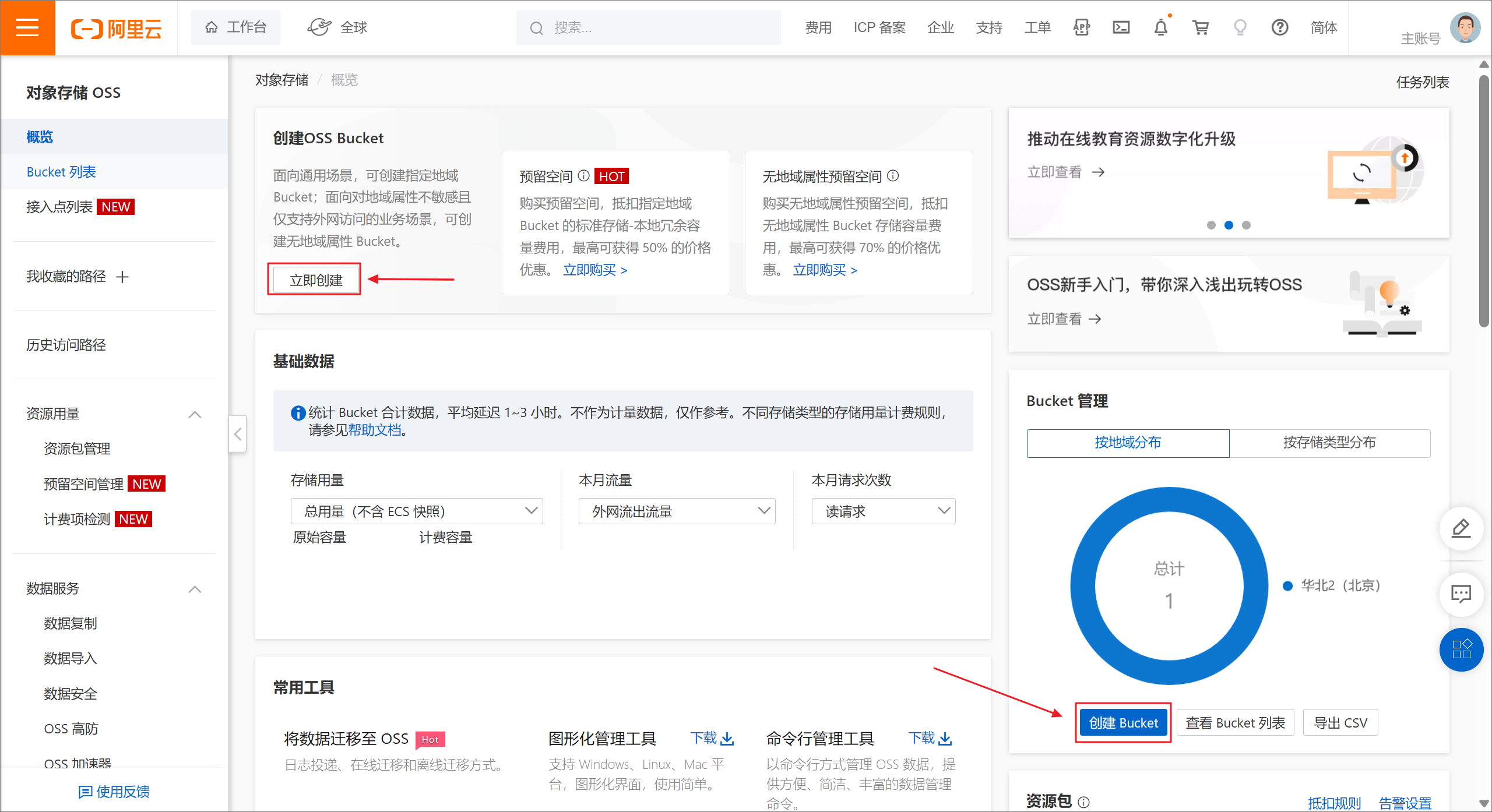Open the notifications bell
The image size is (1492, 812).
pyautogui.click(x=1160, y=27)
